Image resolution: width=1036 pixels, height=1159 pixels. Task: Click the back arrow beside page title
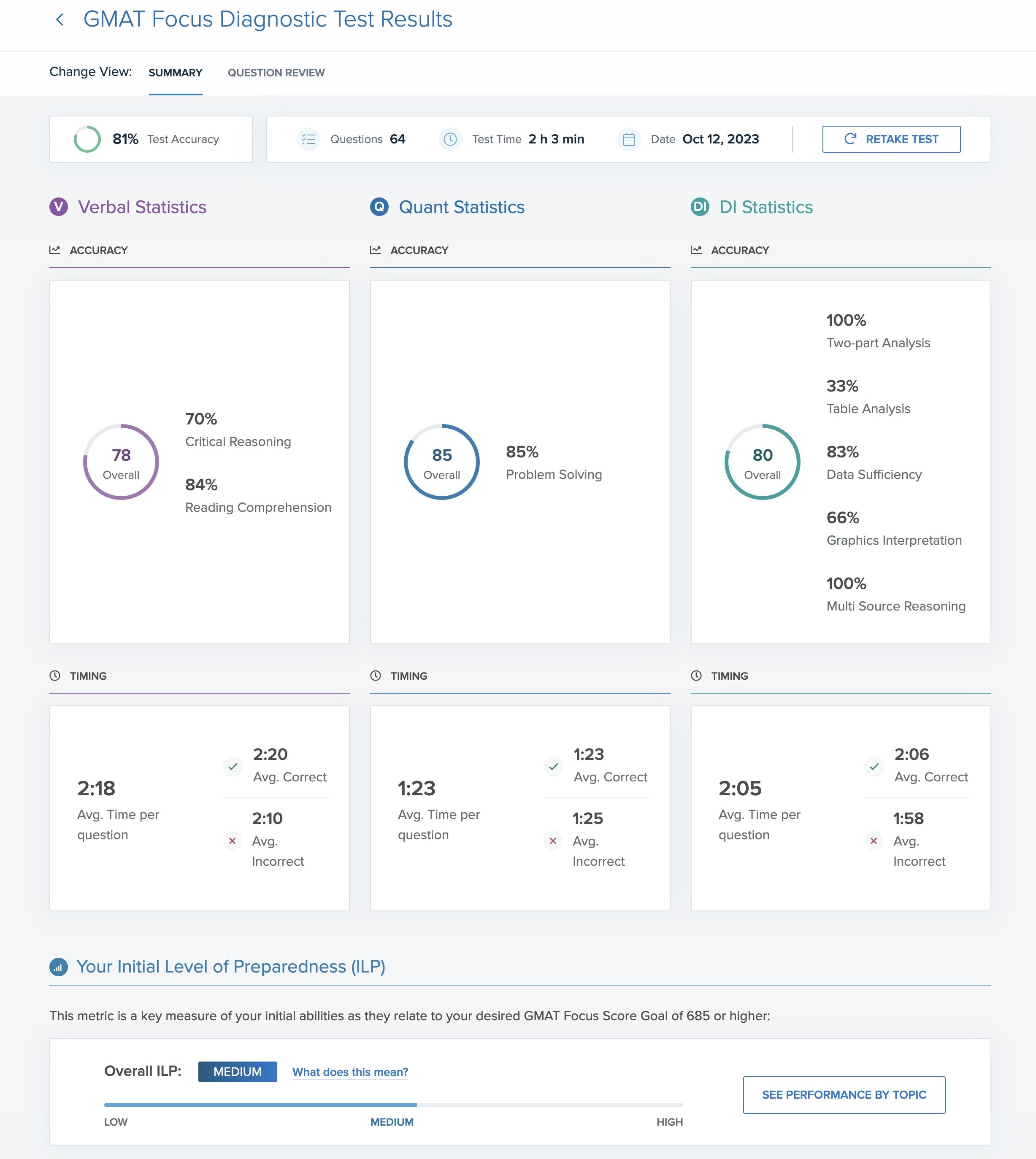[60, 20]
